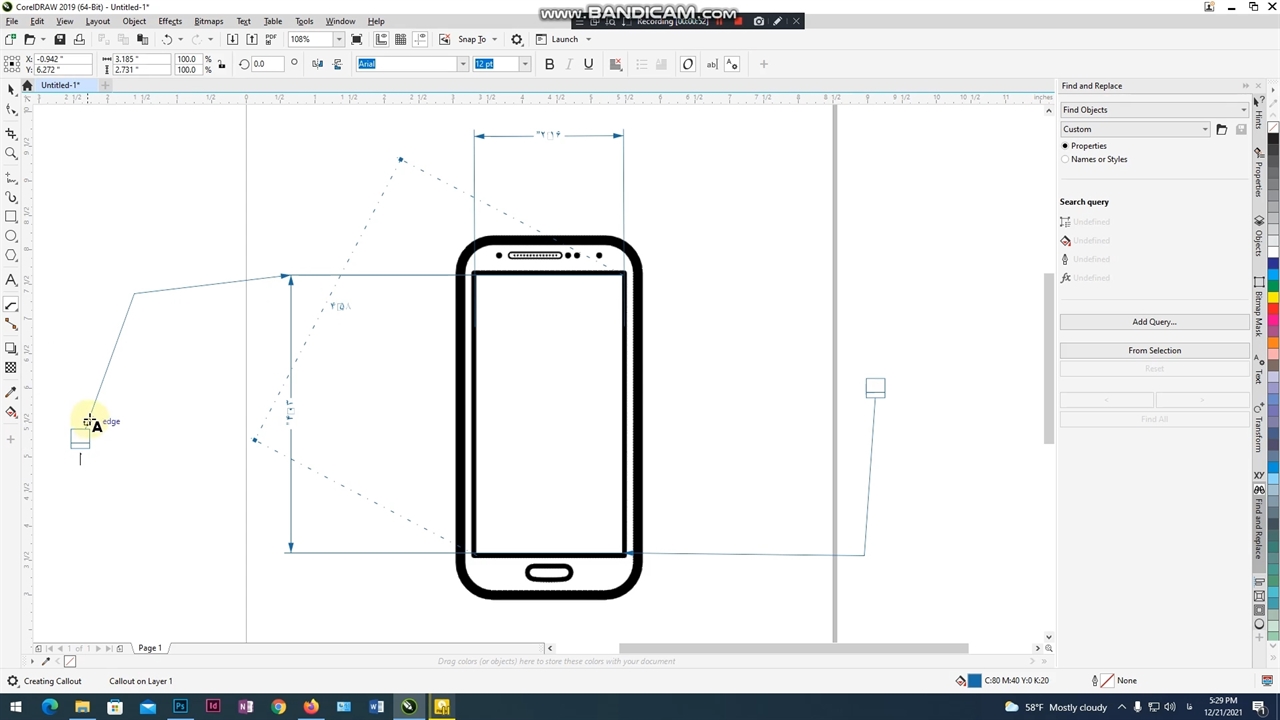Switch to the Page 1 tab

[x=150, y=648]
